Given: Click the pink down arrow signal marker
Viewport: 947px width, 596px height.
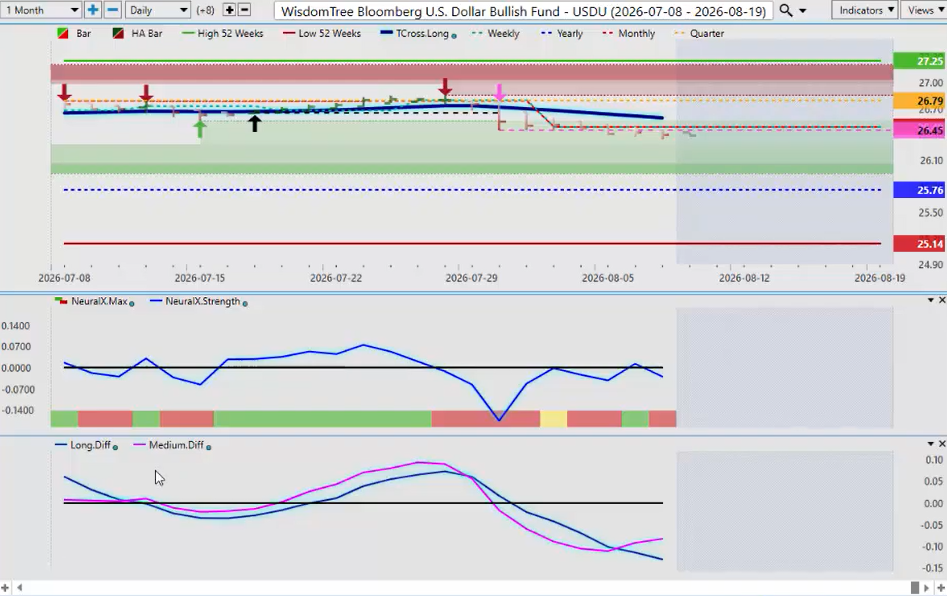Looking at the screenshot, I should [499, 92].
